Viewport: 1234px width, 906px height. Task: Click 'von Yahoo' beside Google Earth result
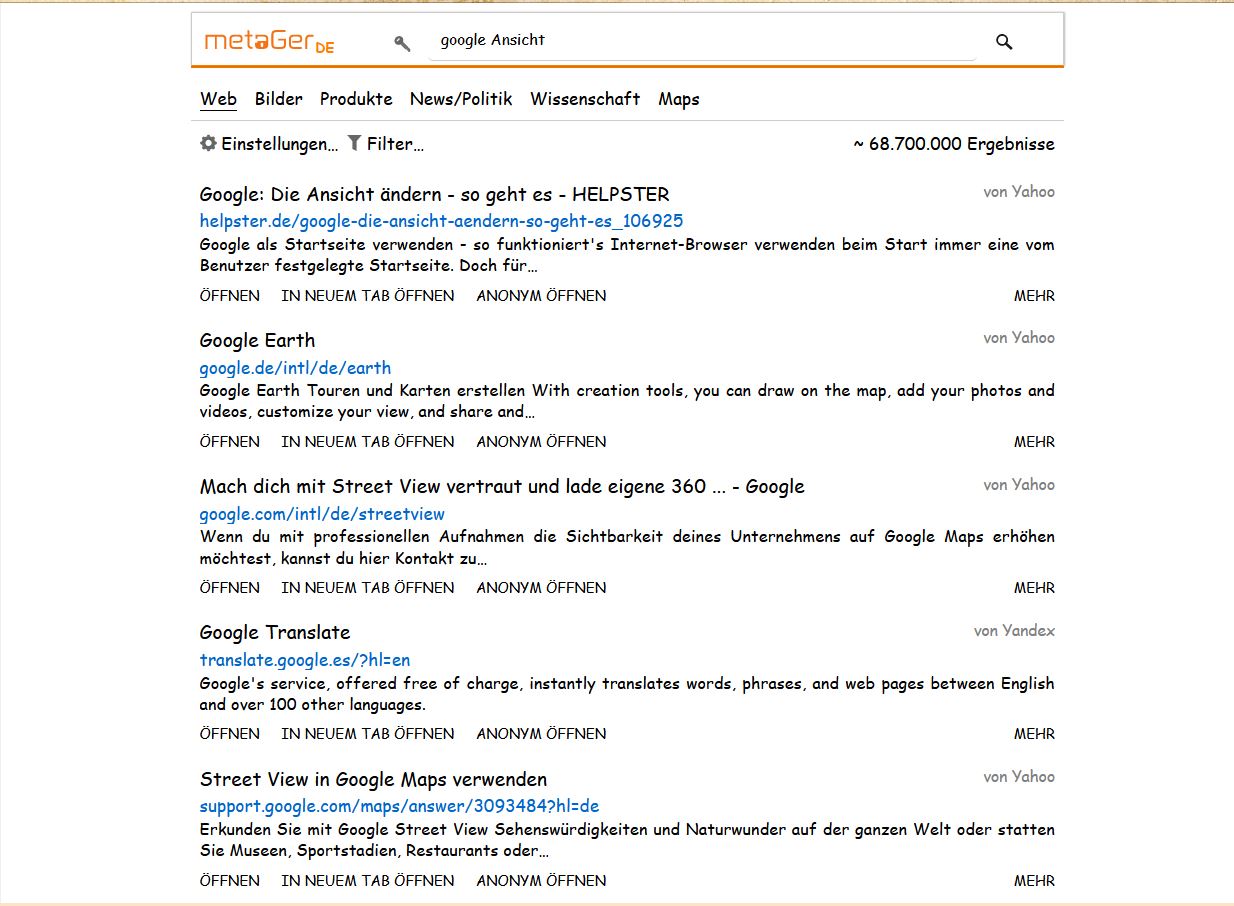(x=1019, y=338)
